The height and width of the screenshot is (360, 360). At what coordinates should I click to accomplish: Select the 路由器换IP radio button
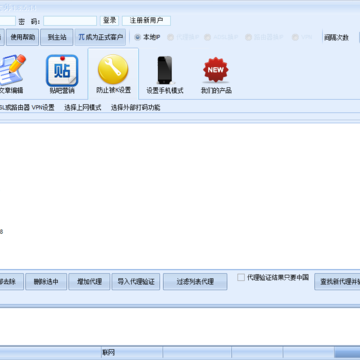coord(248,37)
